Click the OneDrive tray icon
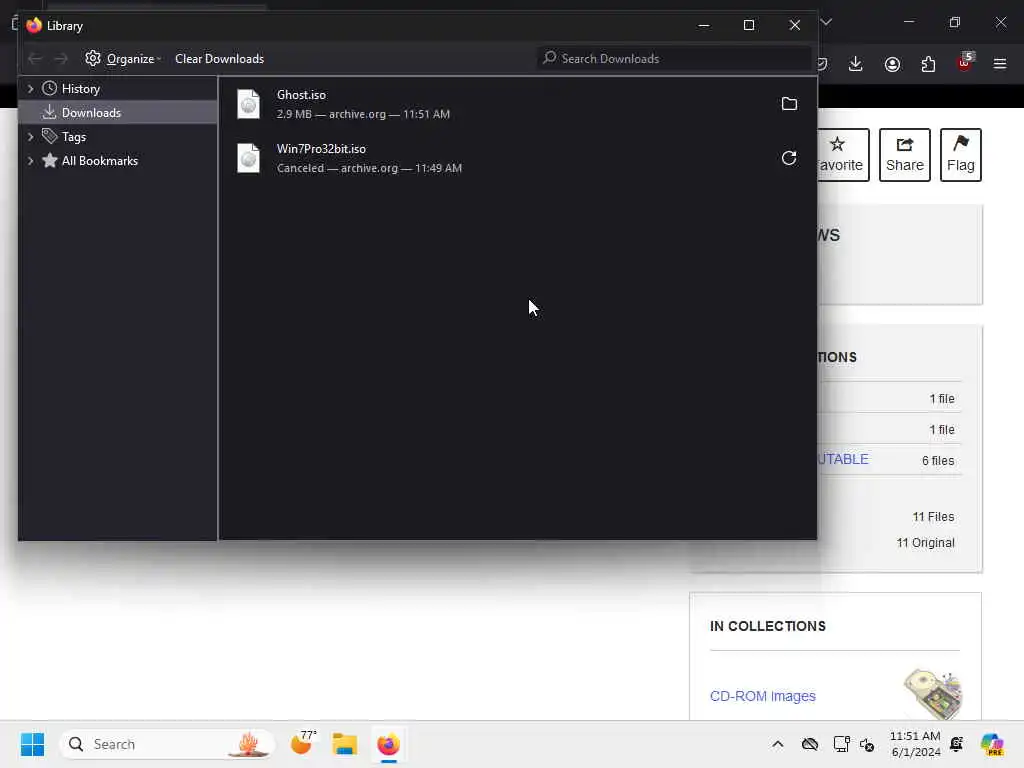 [810, 744]
